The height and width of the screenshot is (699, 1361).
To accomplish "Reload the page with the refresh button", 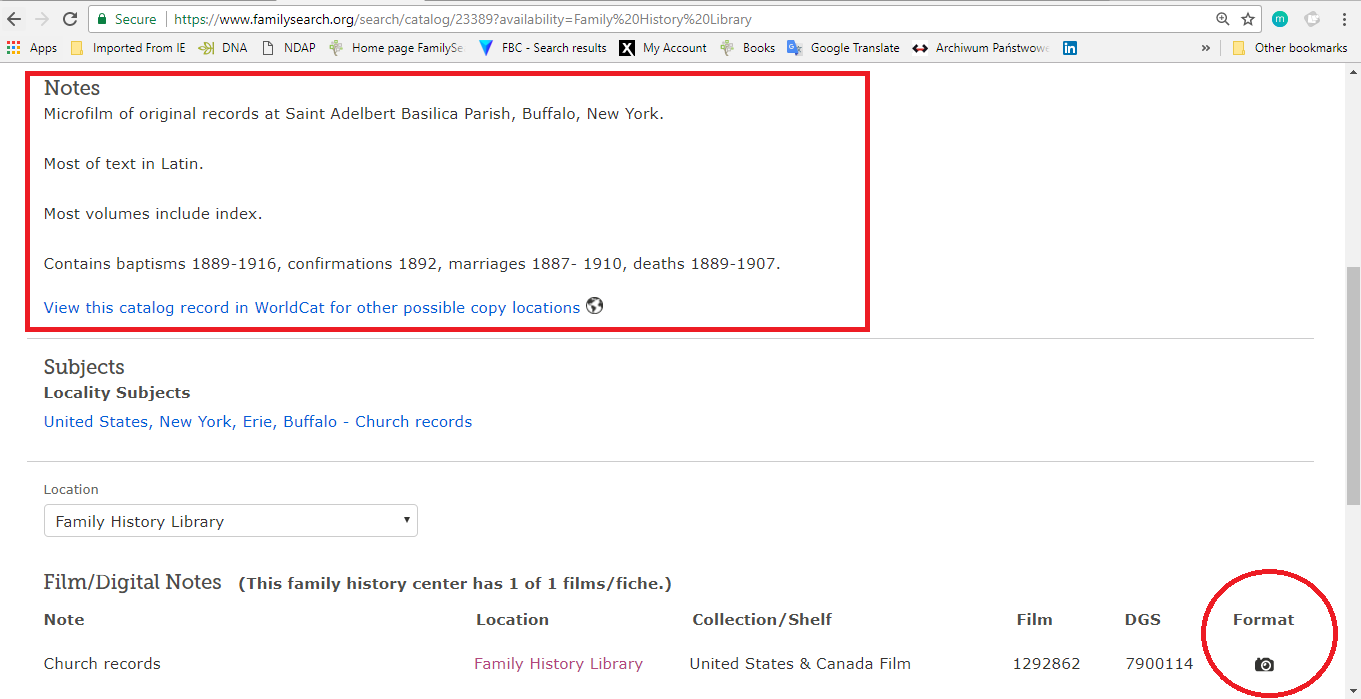I will point(70,19).
